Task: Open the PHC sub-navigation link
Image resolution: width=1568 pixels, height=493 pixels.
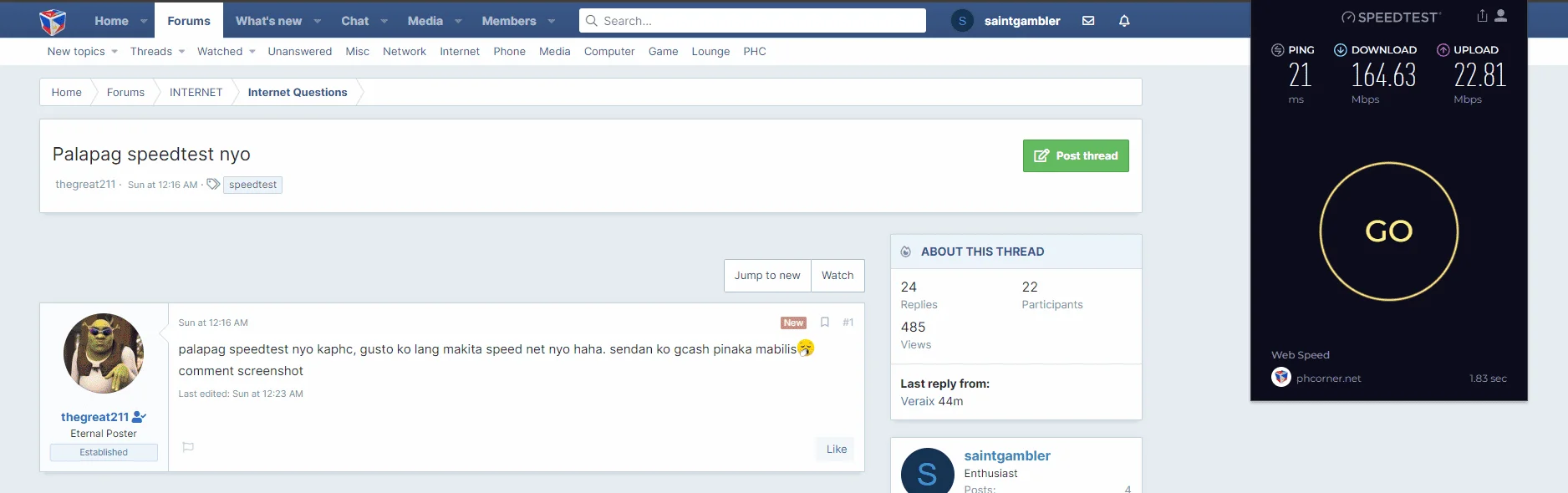Action: pos(755,52)
